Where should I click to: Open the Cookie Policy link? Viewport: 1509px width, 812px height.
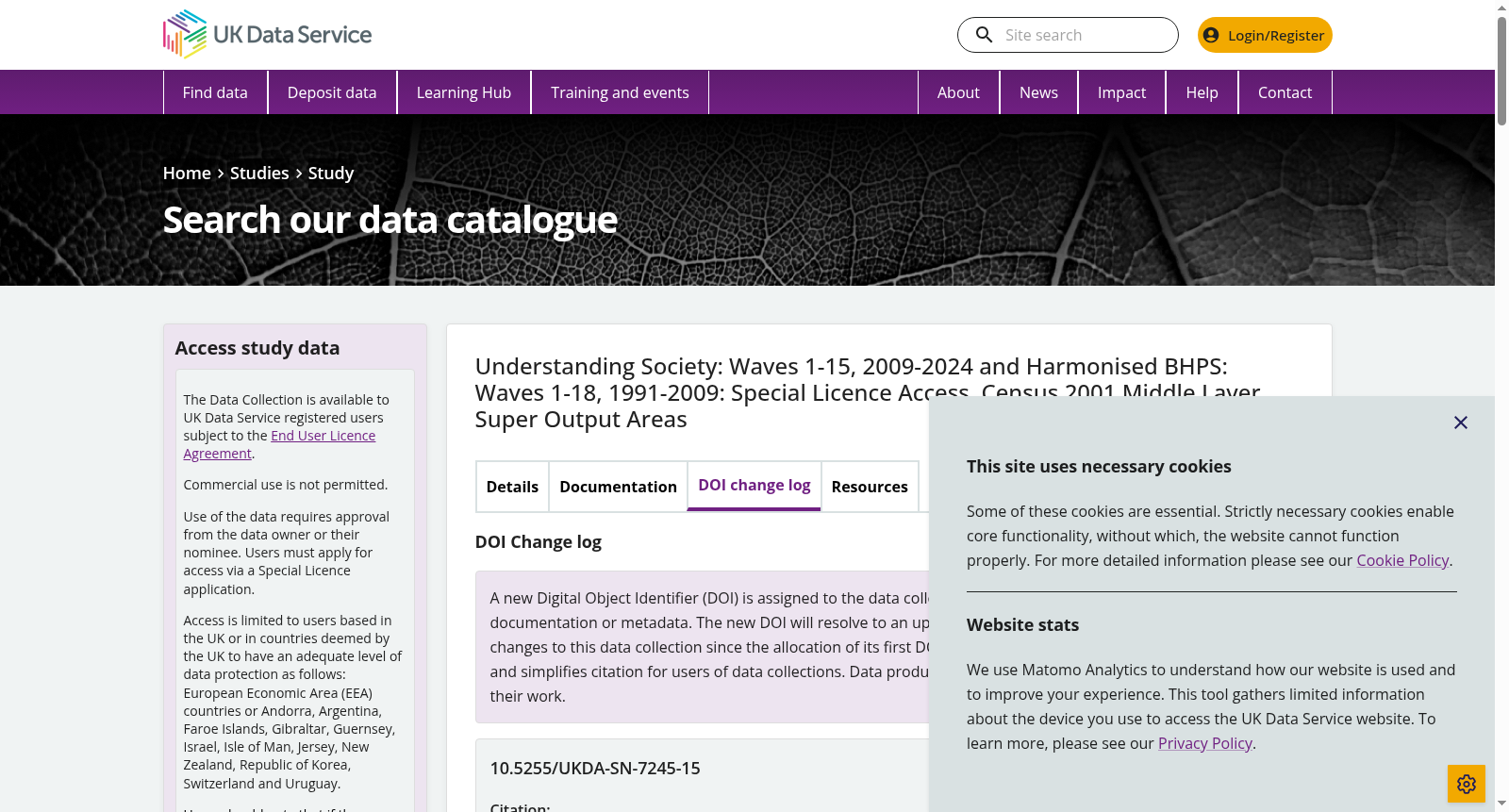[x=1402, y=560]
